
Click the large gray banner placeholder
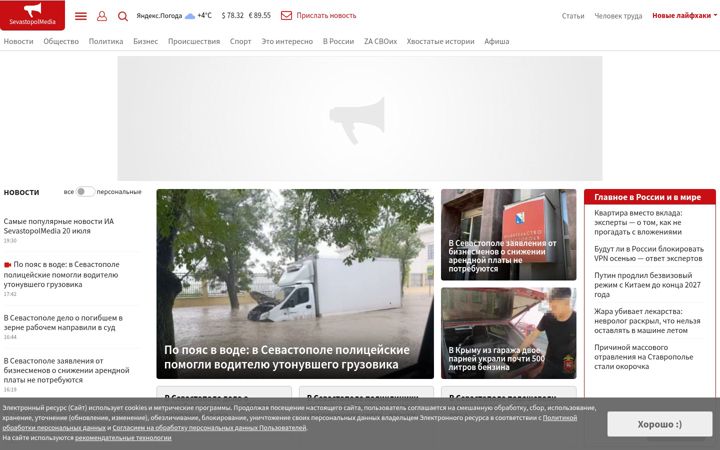[x=360, y=118]
